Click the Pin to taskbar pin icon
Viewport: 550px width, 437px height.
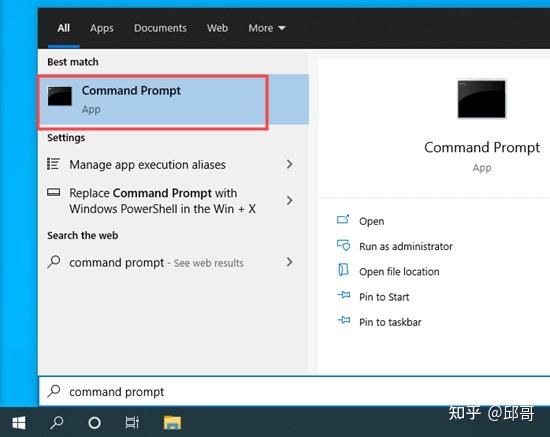(344, 320)
